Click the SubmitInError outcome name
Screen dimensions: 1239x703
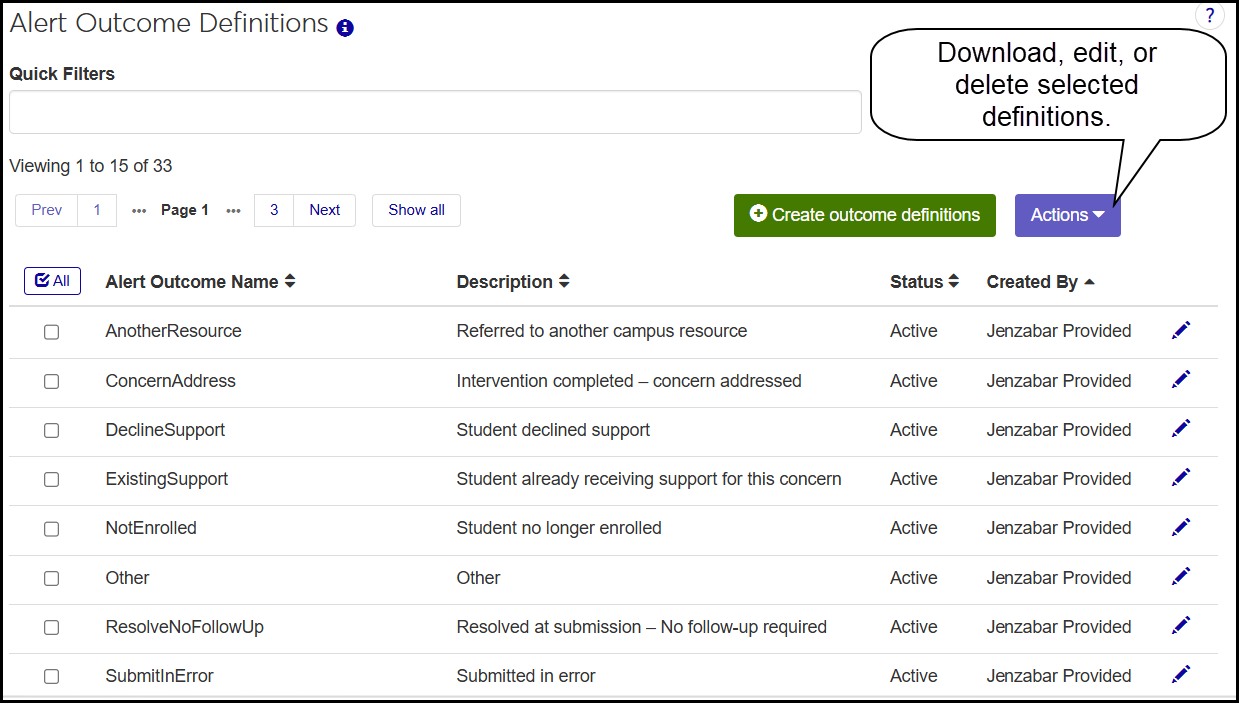click(160, 676)
